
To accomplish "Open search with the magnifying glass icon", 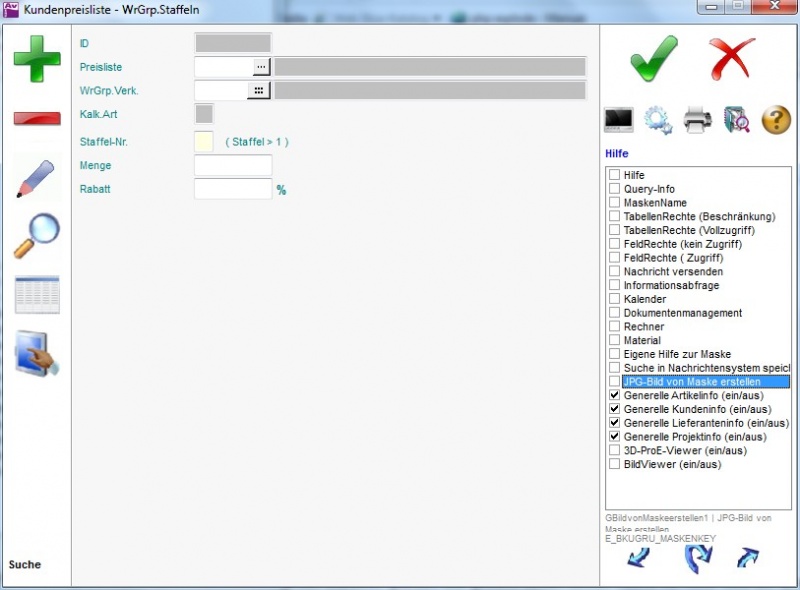I will (x=37, y=237).
